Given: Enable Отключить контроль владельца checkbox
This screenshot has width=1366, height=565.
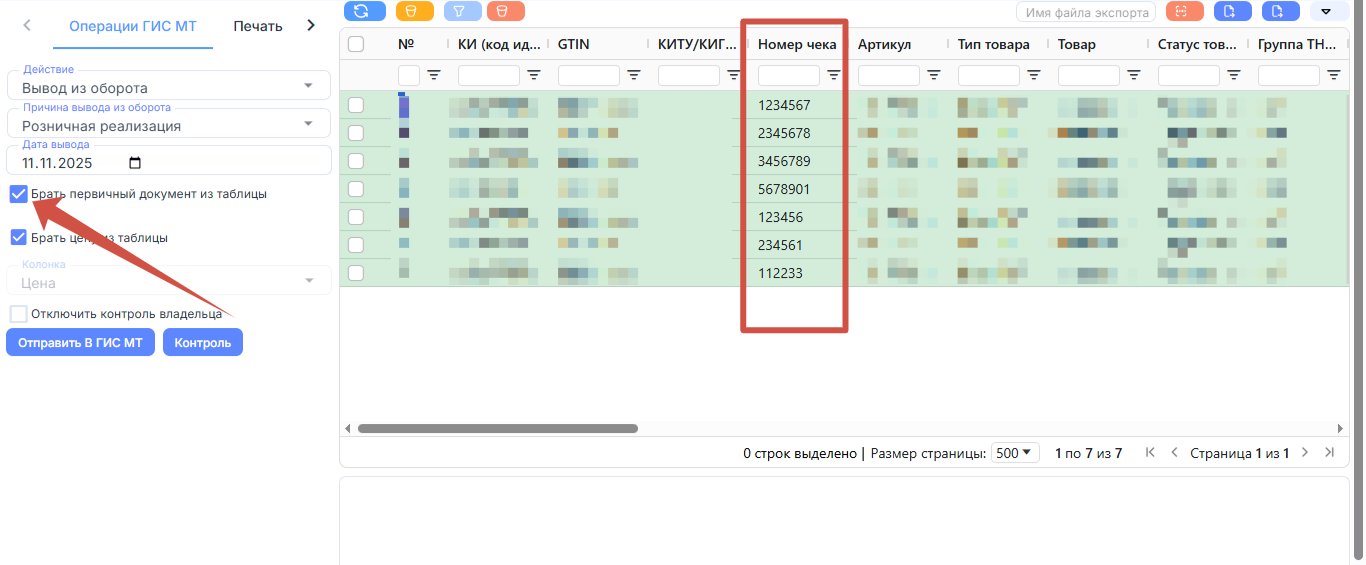Looking at the screenshot, I should pos(18,314).
